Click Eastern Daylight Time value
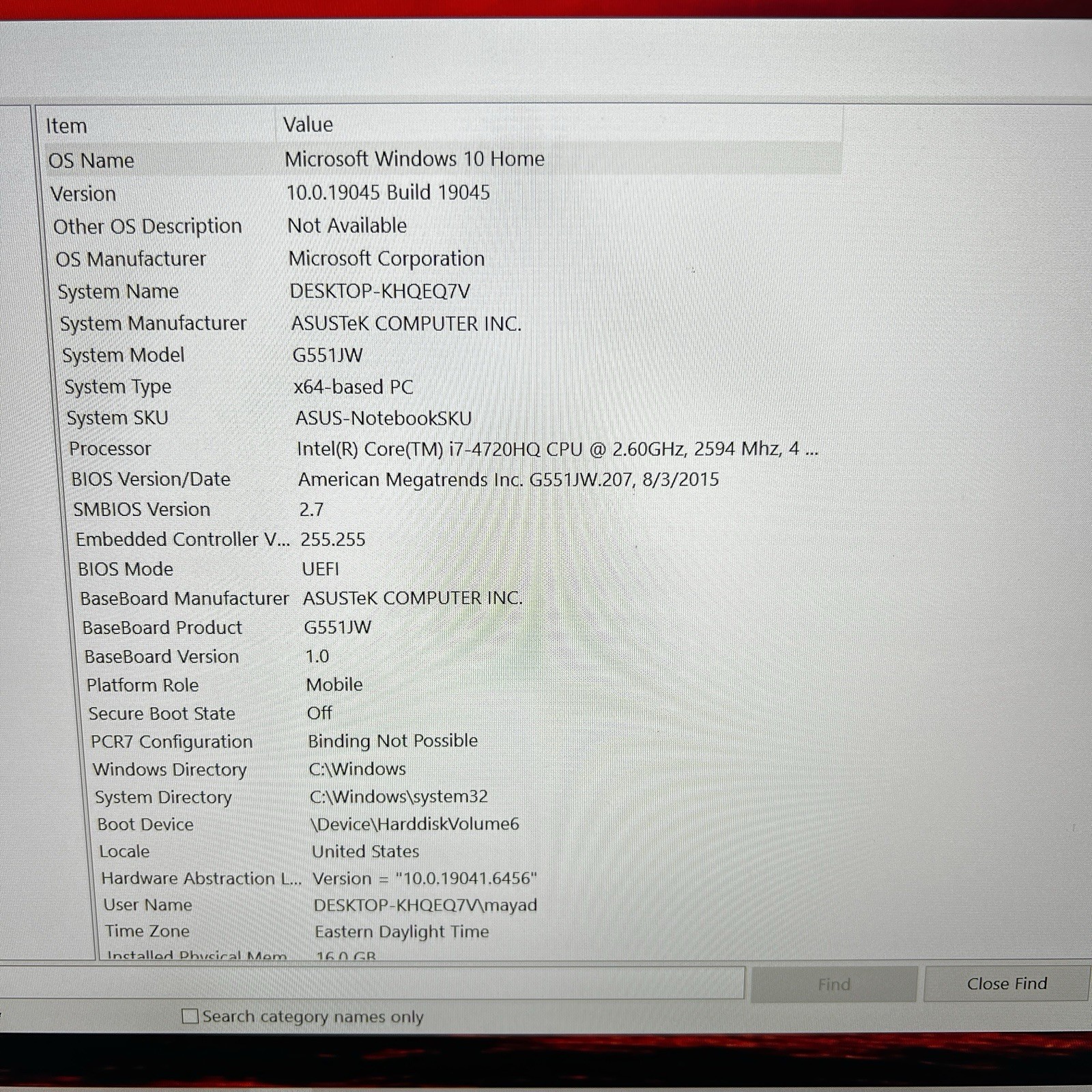 click(402, 932)
